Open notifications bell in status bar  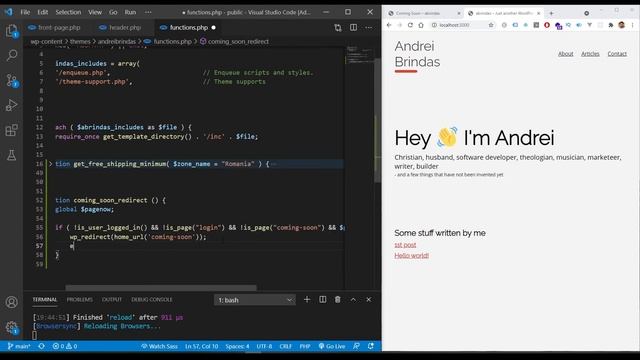pyautogui.click(x=371, y=346)
